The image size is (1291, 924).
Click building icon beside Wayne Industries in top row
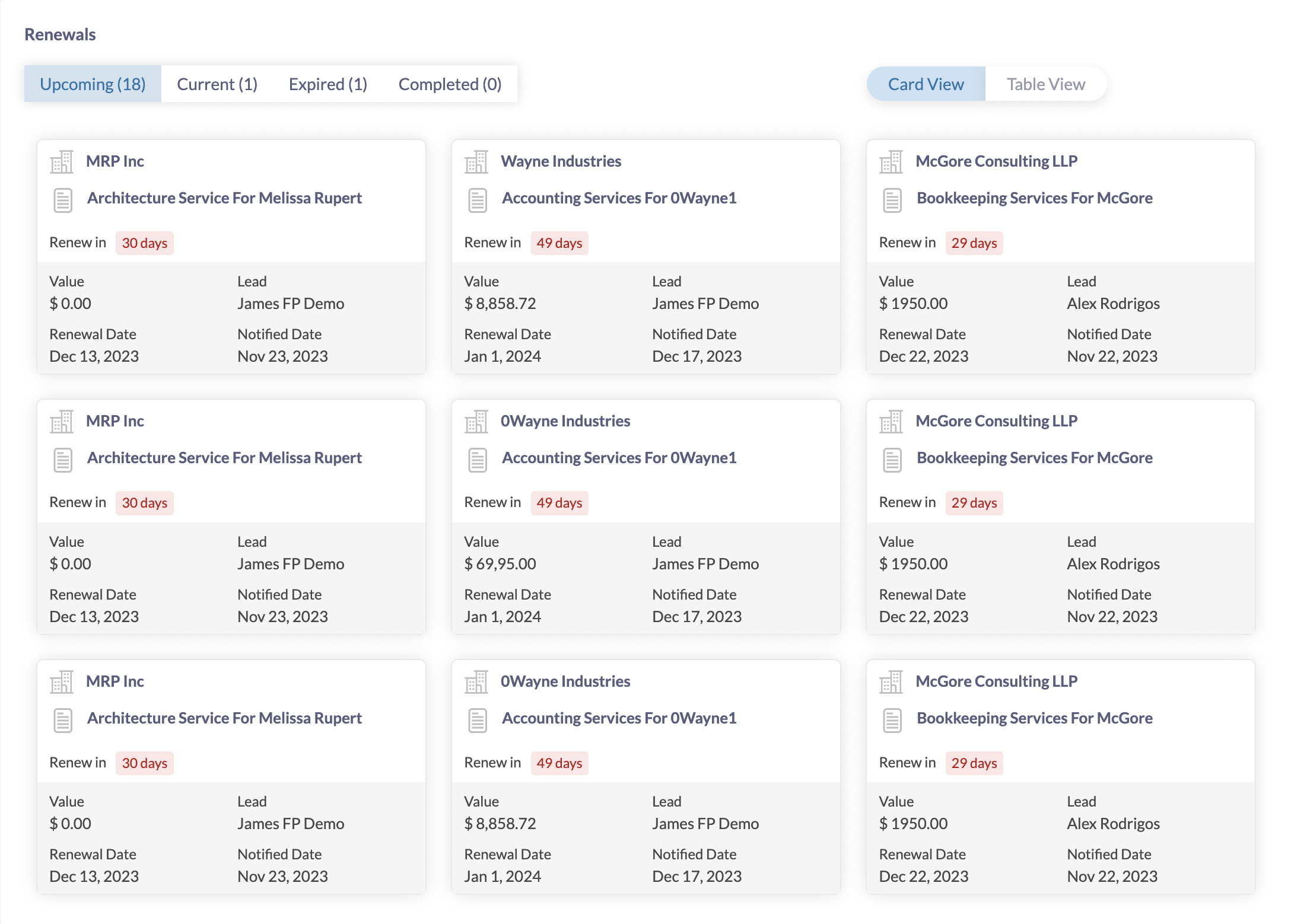(476, 161)
